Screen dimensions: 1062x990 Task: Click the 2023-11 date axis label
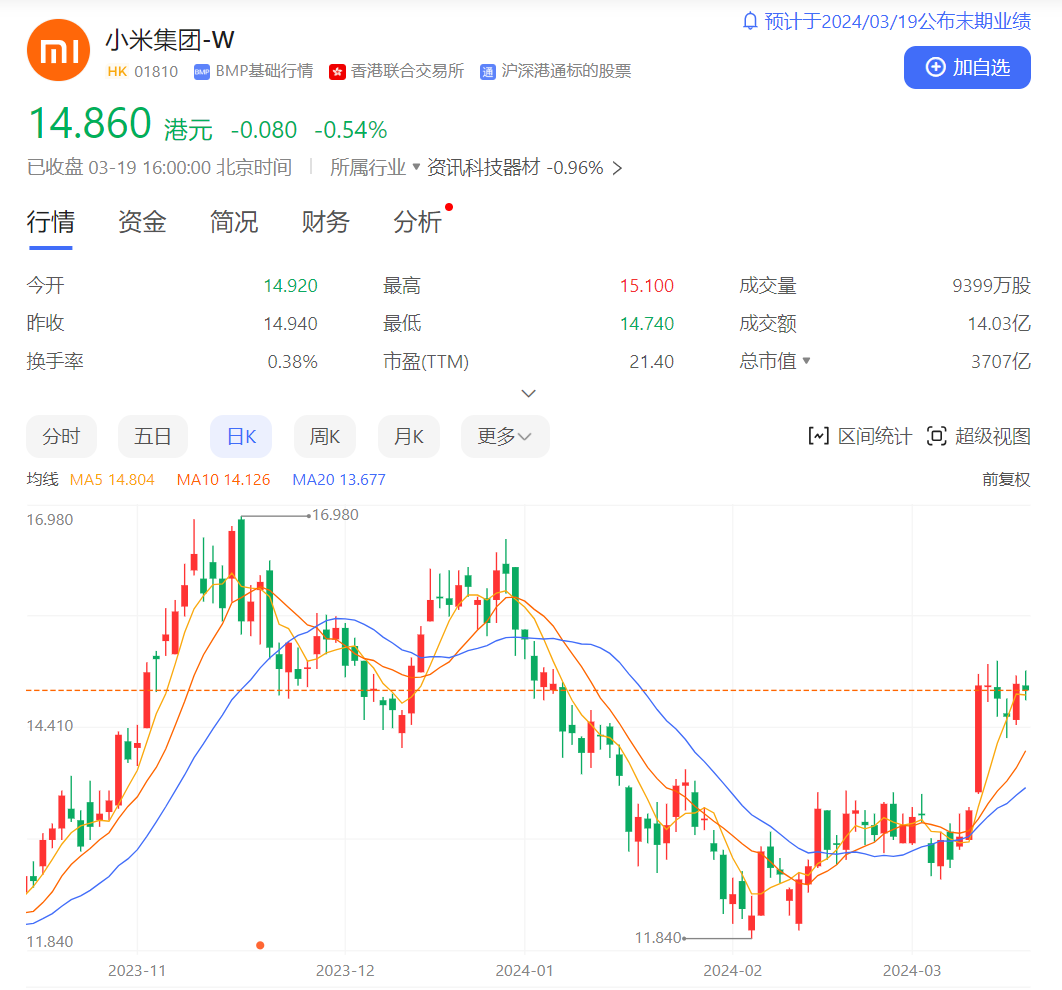[137, 971]
